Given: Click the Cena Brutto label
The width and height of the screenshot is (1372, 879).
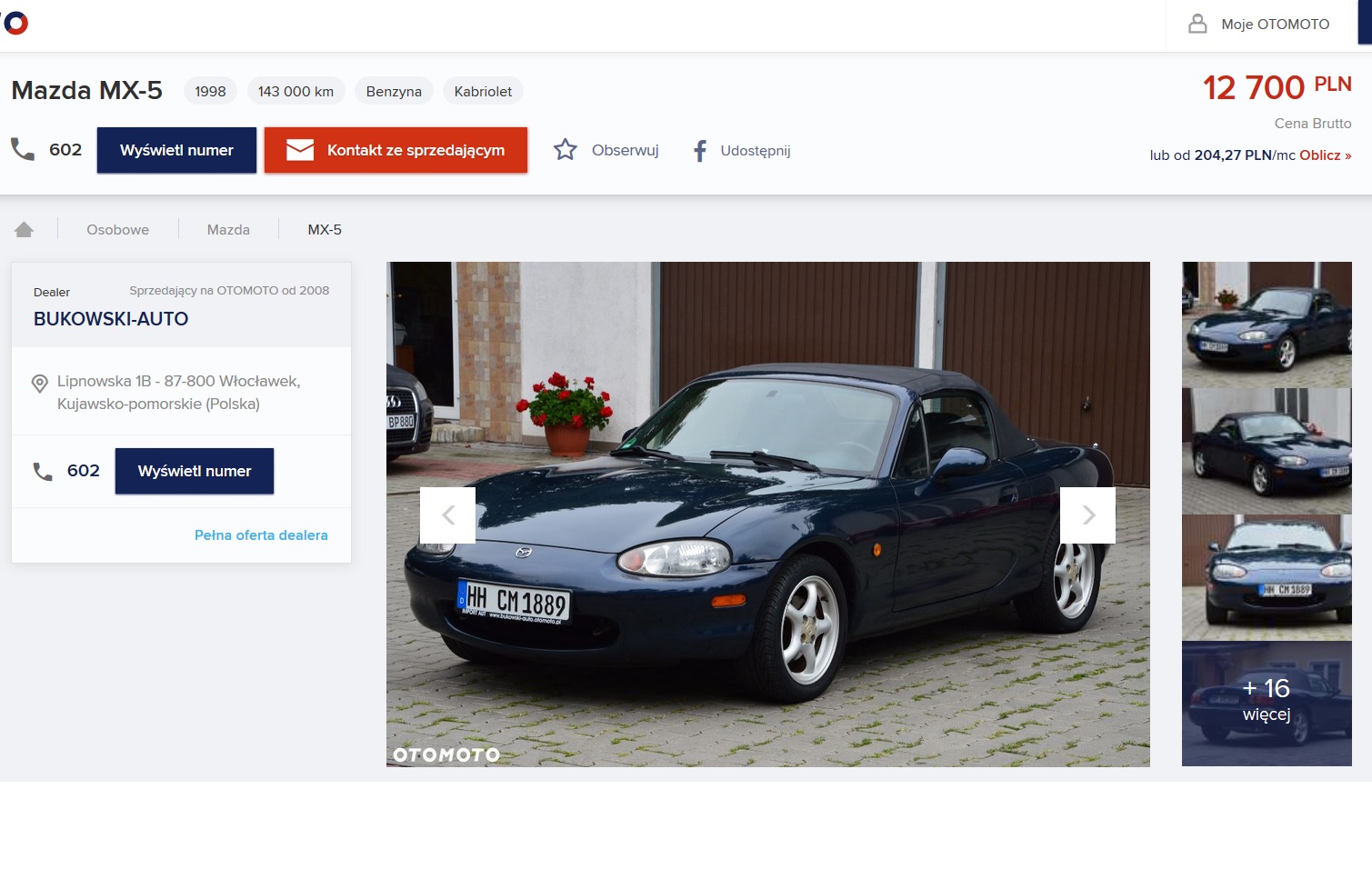Looking at the screenshot, I should point(1313,124).
